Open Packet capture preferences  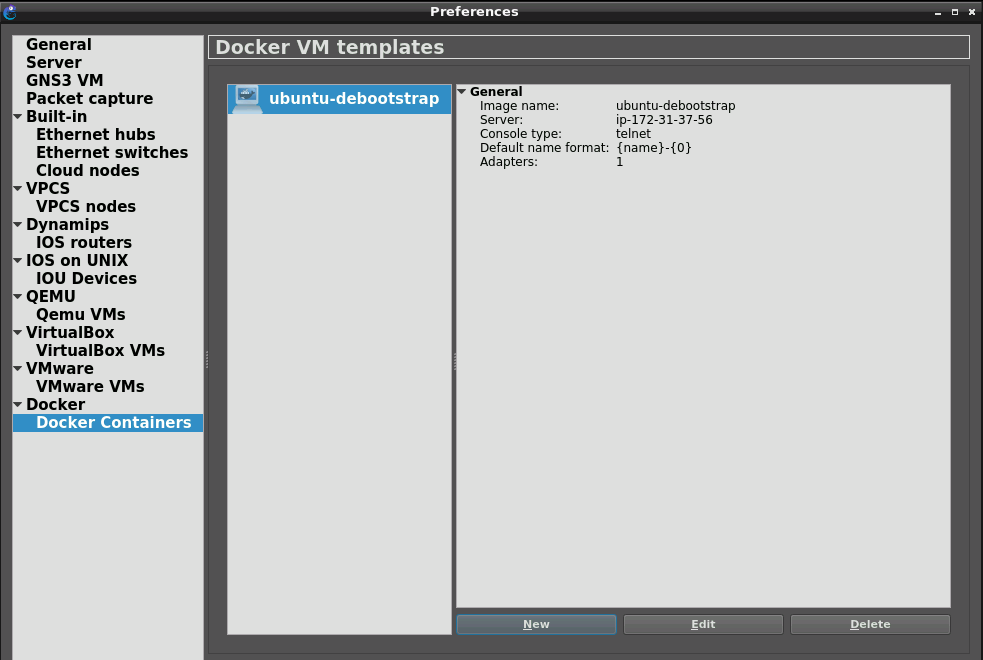90,98
